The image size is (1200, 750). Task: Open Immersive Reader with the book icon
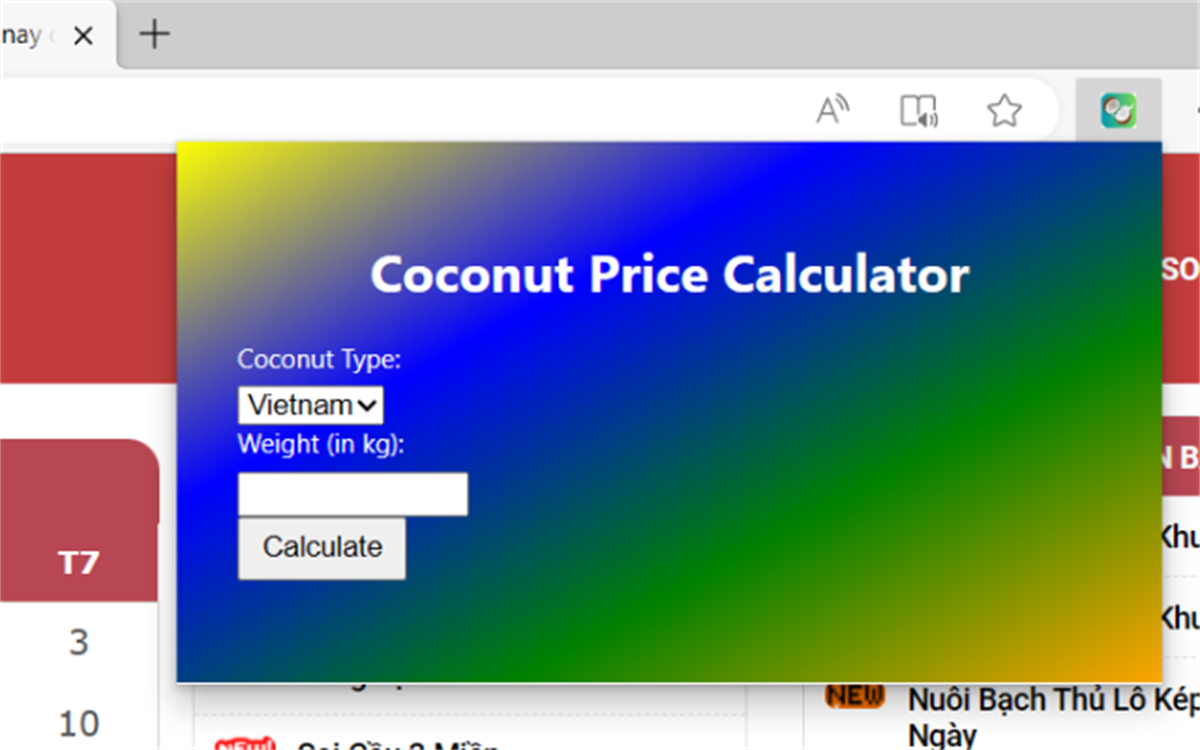[x=918, y=111]
